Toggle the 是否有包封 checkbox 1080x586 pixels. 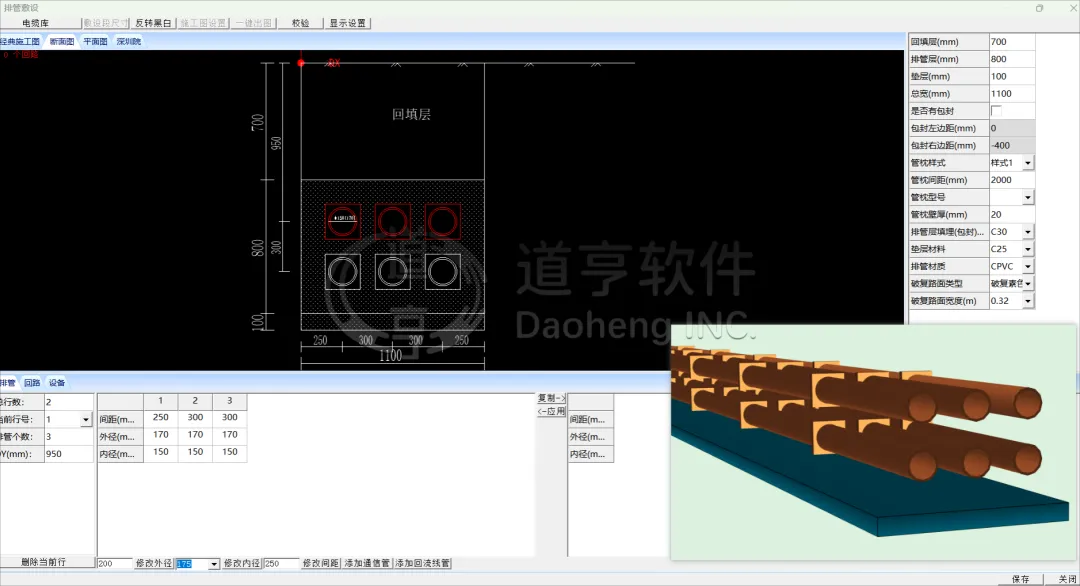pyautogui.click(x=996, y=111)
